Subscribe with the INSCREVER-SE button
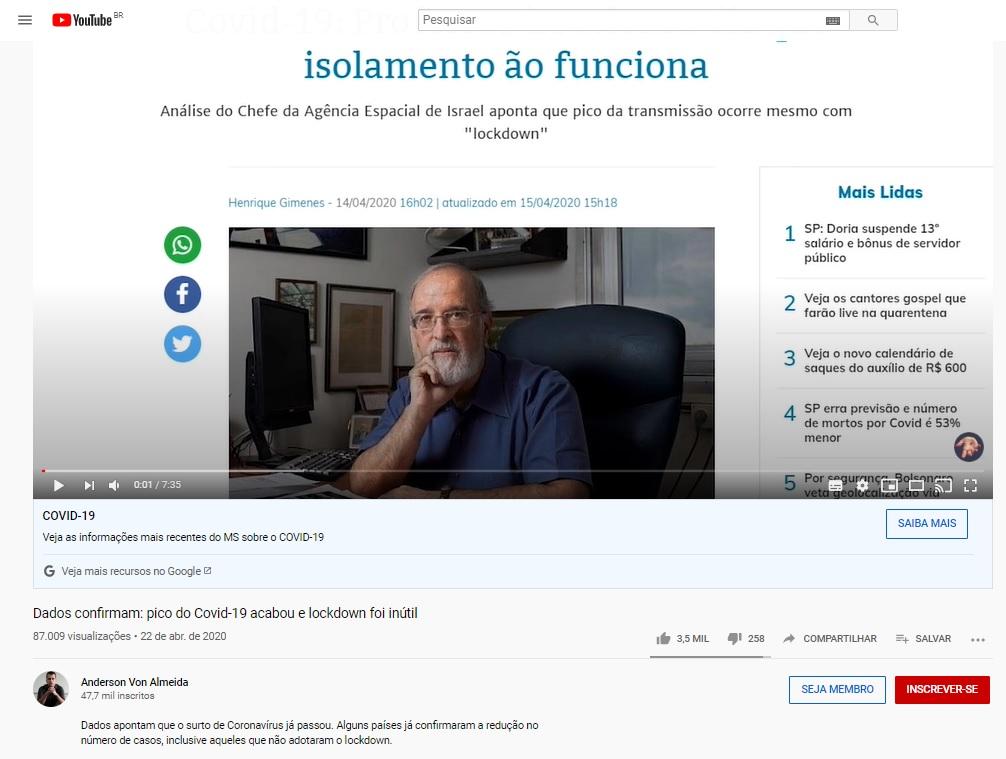This screenshot has width=1006, height=759. [942, 690]
